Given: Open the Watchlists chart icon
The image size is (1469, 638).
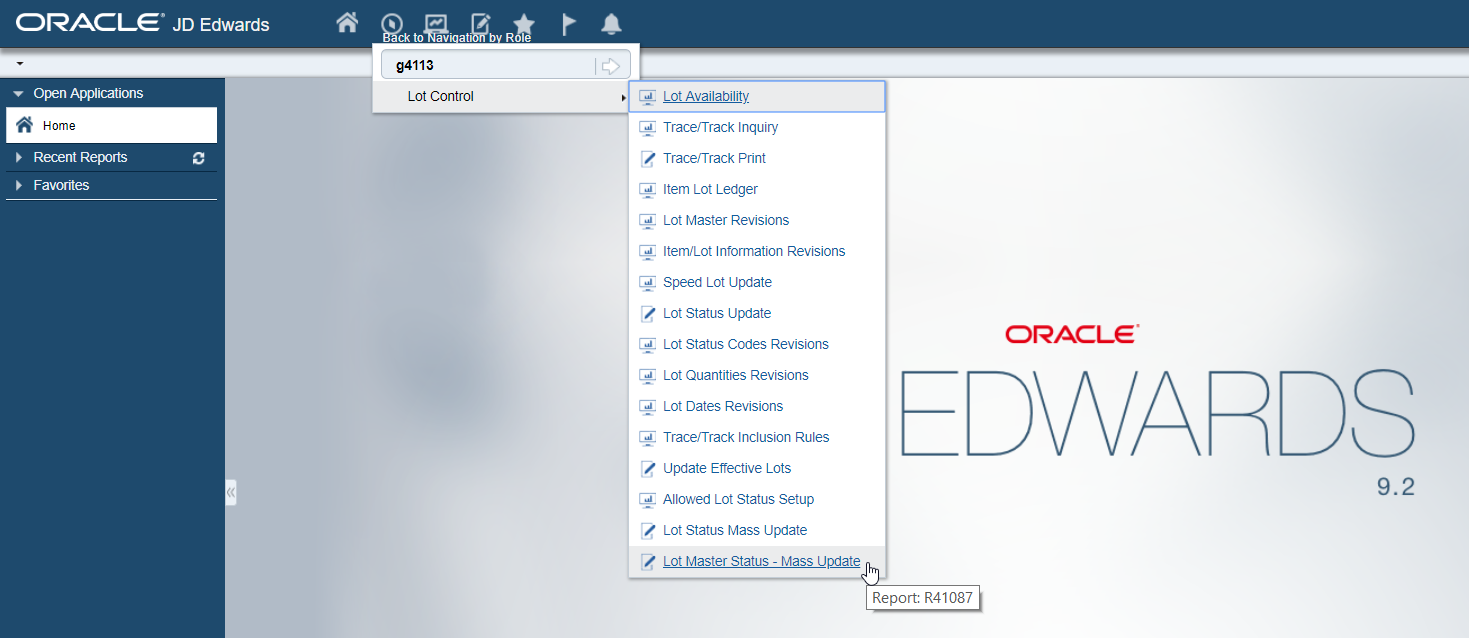Looking at the screenshot, I should 436,23.
